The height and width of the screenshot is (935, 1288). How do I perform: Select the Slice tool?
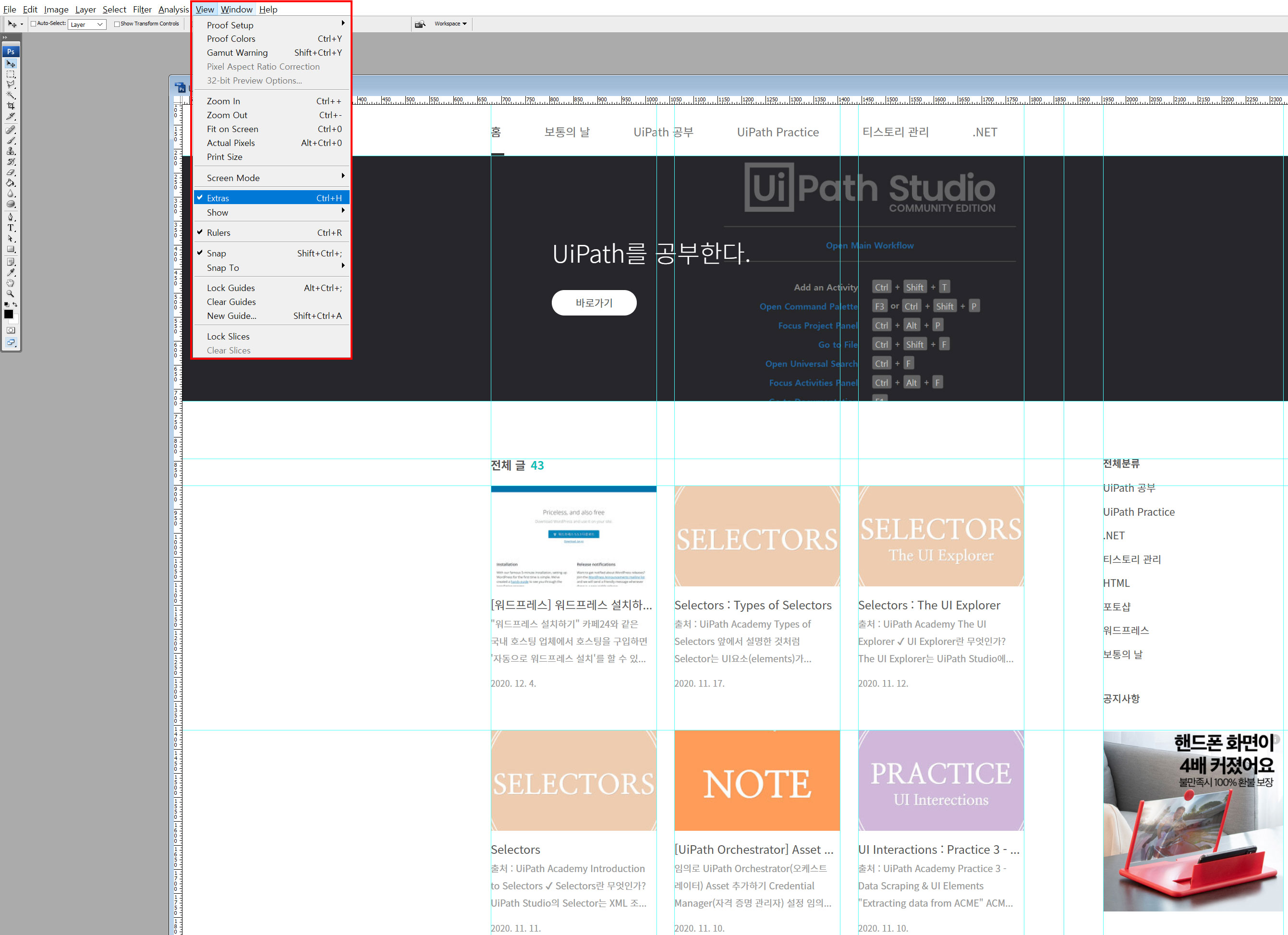[11, 116]
